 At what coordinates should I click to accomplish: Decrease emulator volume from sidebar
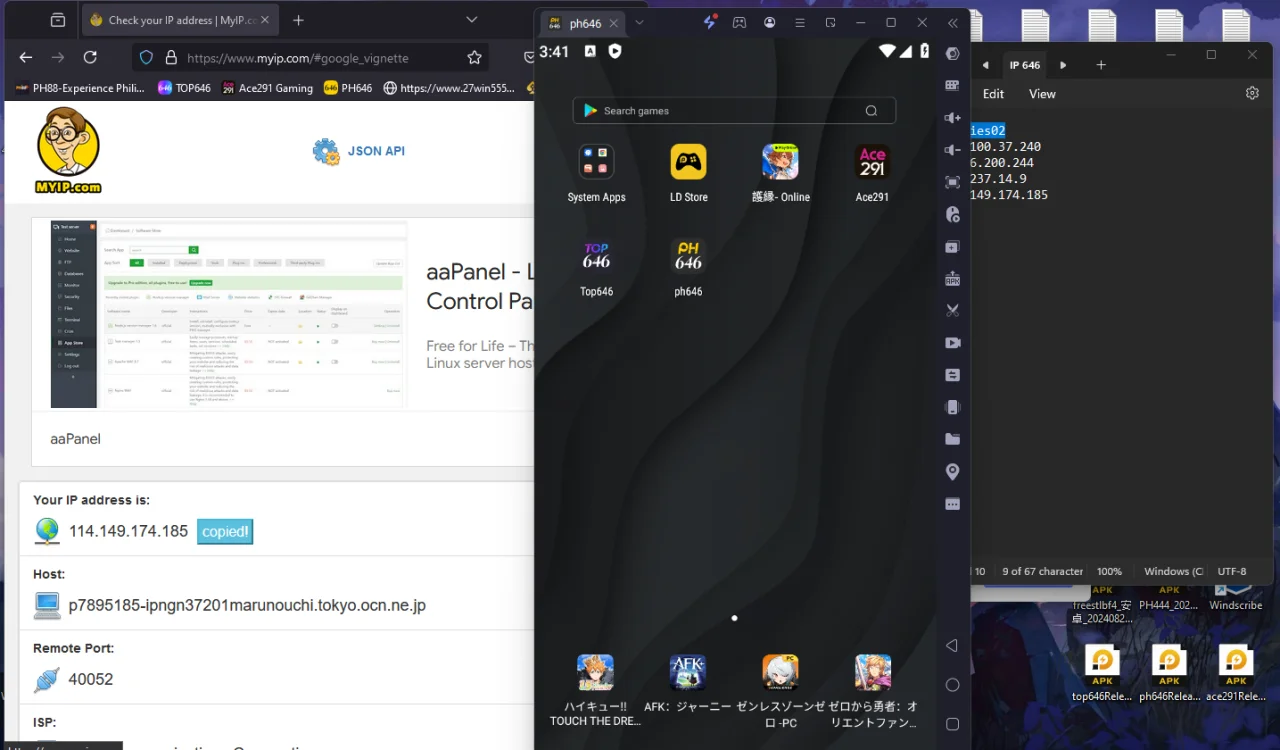(952, 150)
